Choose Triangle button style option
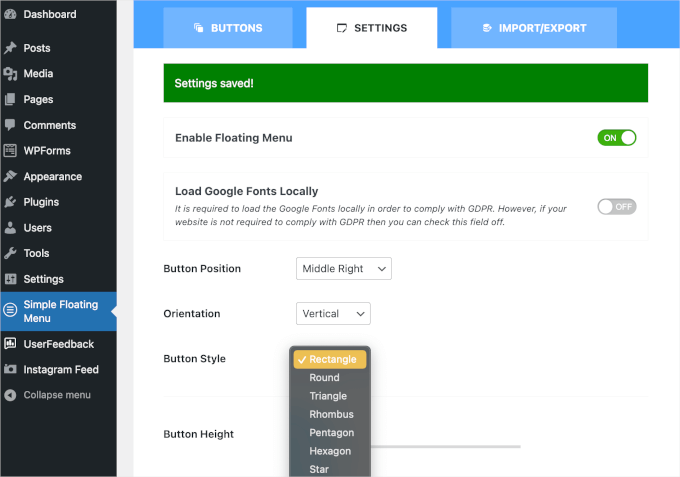Image resolution: width=680 pixels, height=477 pixels. point(330,396)
